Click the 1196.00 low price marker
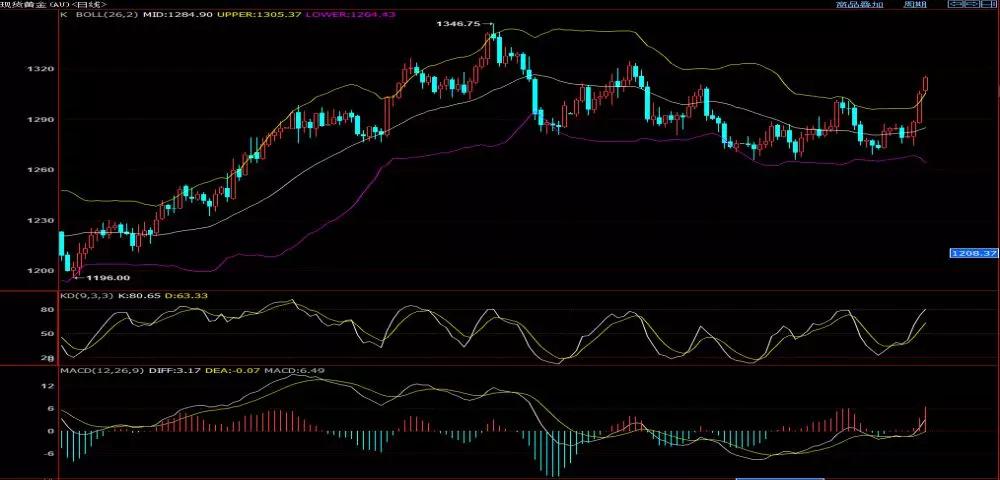1000x480 pixels. point(108,277)
